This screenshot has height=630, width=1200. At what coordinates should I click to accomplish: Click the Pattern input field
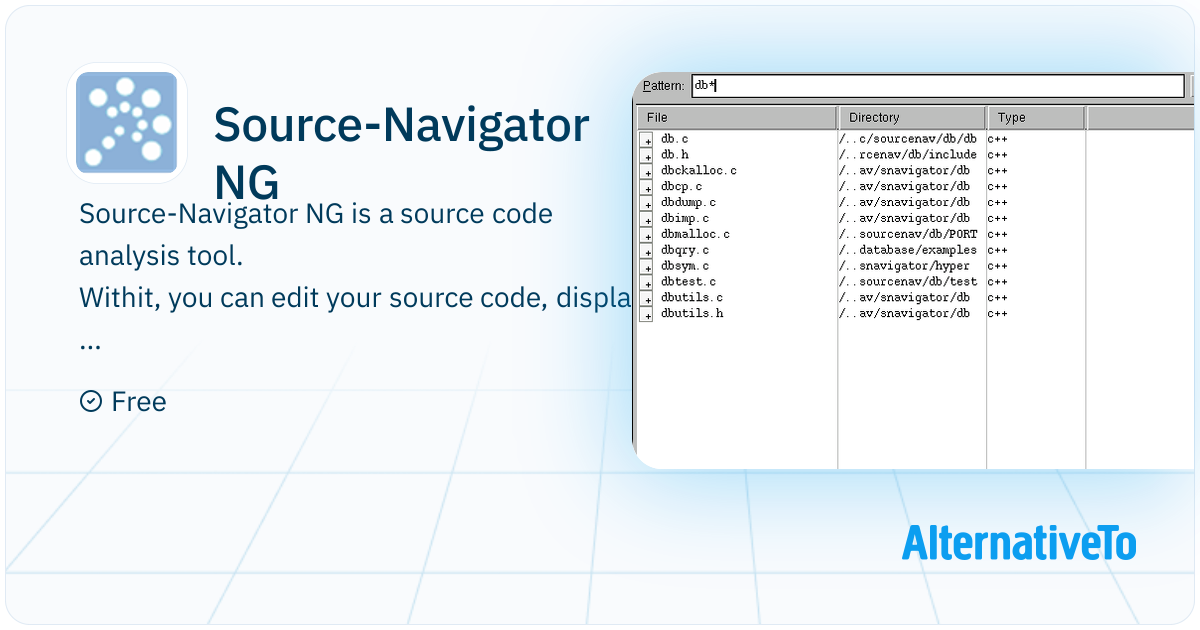pyautogui.click(x=938, y=86)
